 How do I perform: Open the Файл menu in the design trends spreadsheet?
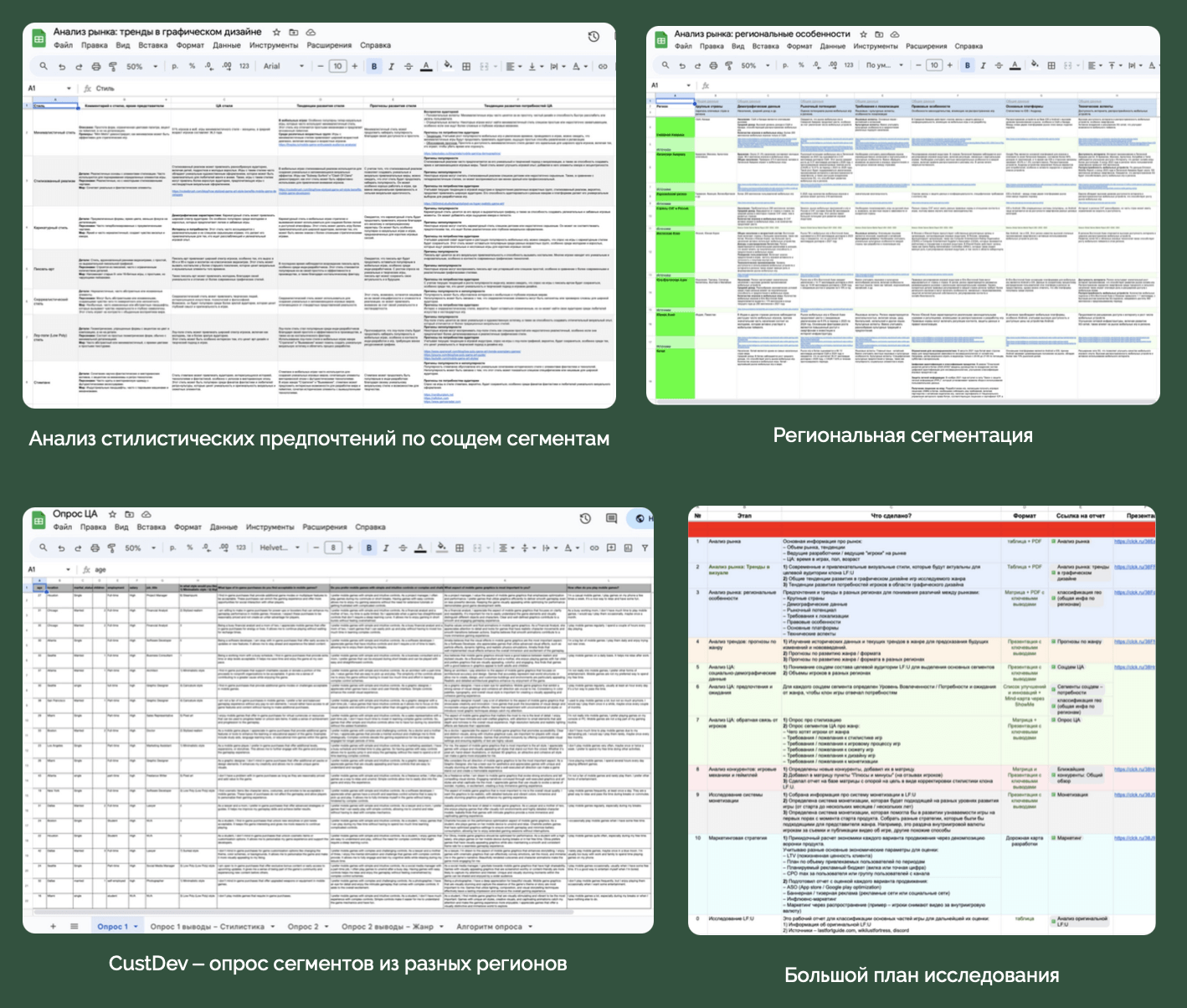[64, 45]
